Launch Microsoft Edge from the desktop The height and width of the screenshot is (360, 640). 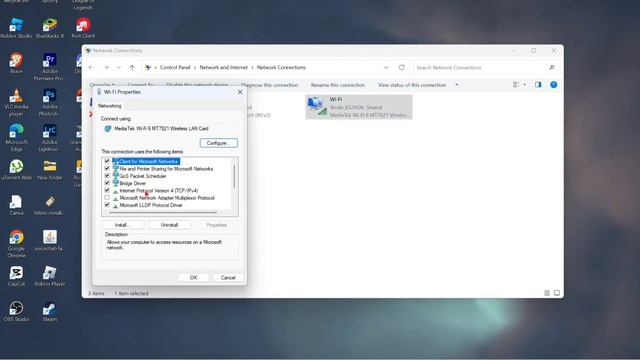tap(16, 138)
